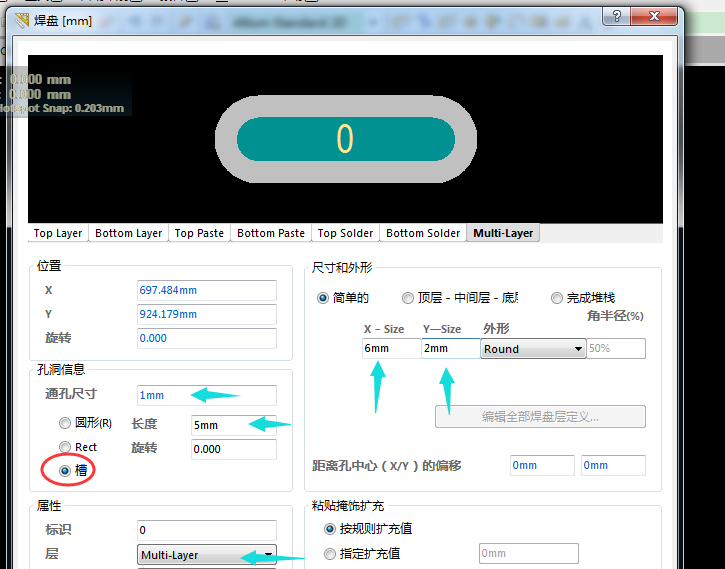Screen dimensions: 725x569
Task: Open the Round shape dropdown
Action: 533,349
